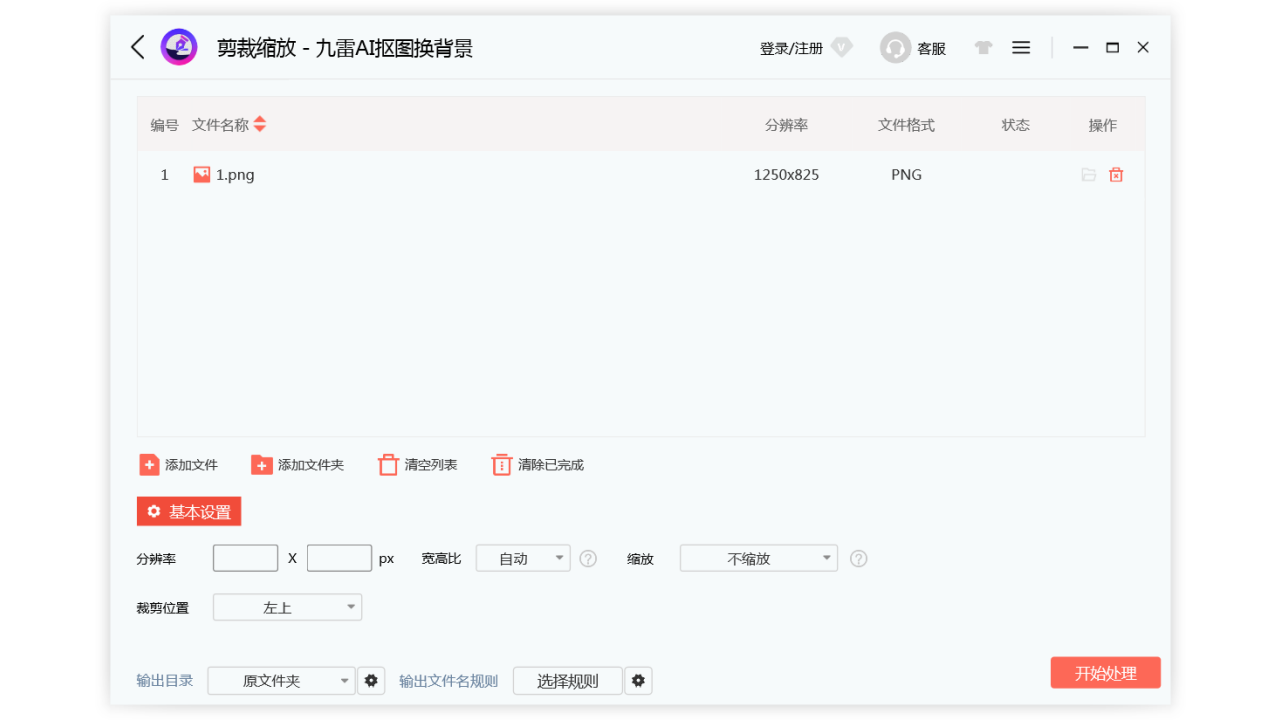Viewport: 1280px width, 720px height.
Task: Clear the file list using 清空列表 trash icon
Action: tap(388, 464)
